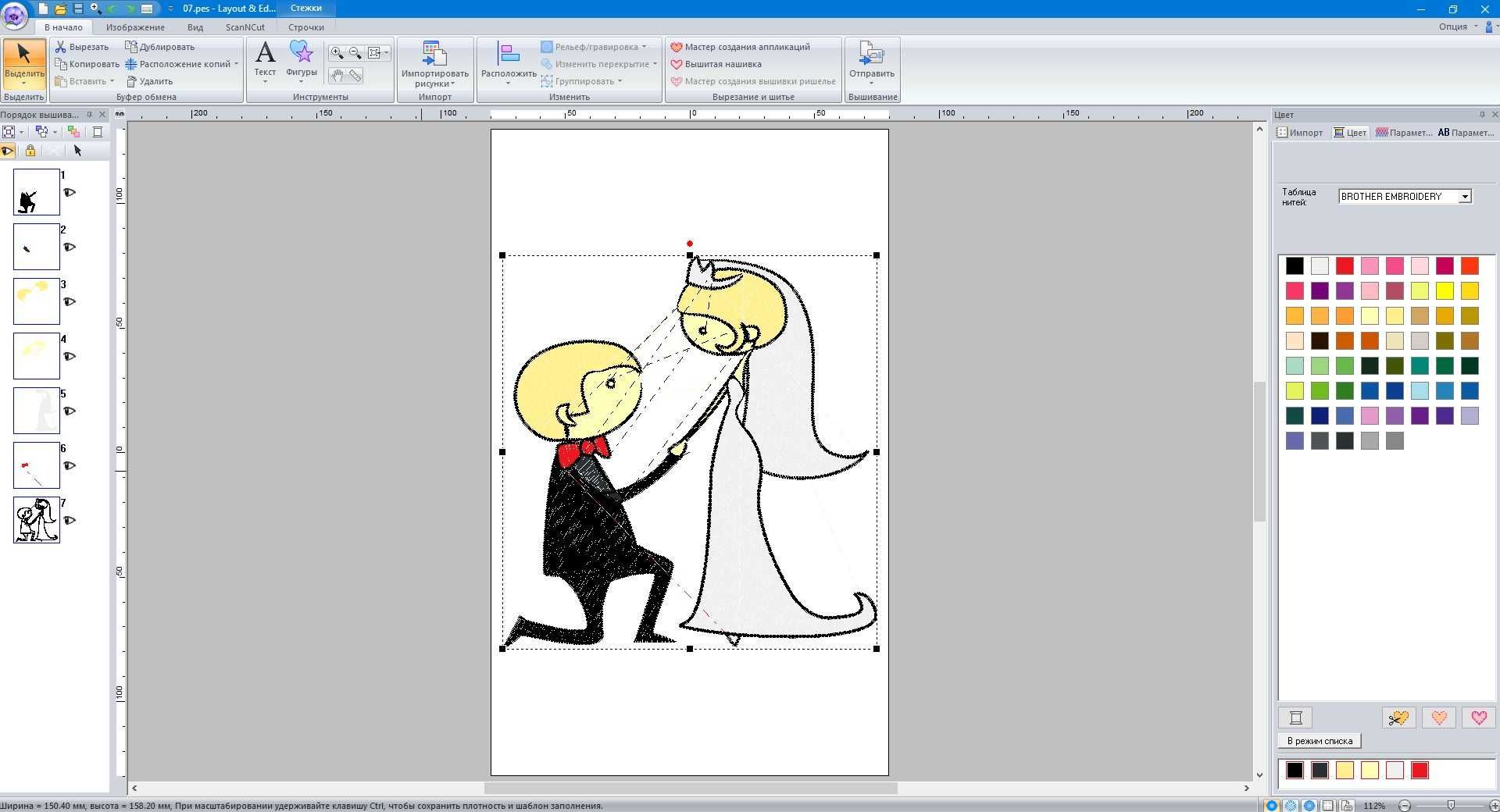Expand the BROTHER EMBROIDERY thread chart dropdown

1465,197
